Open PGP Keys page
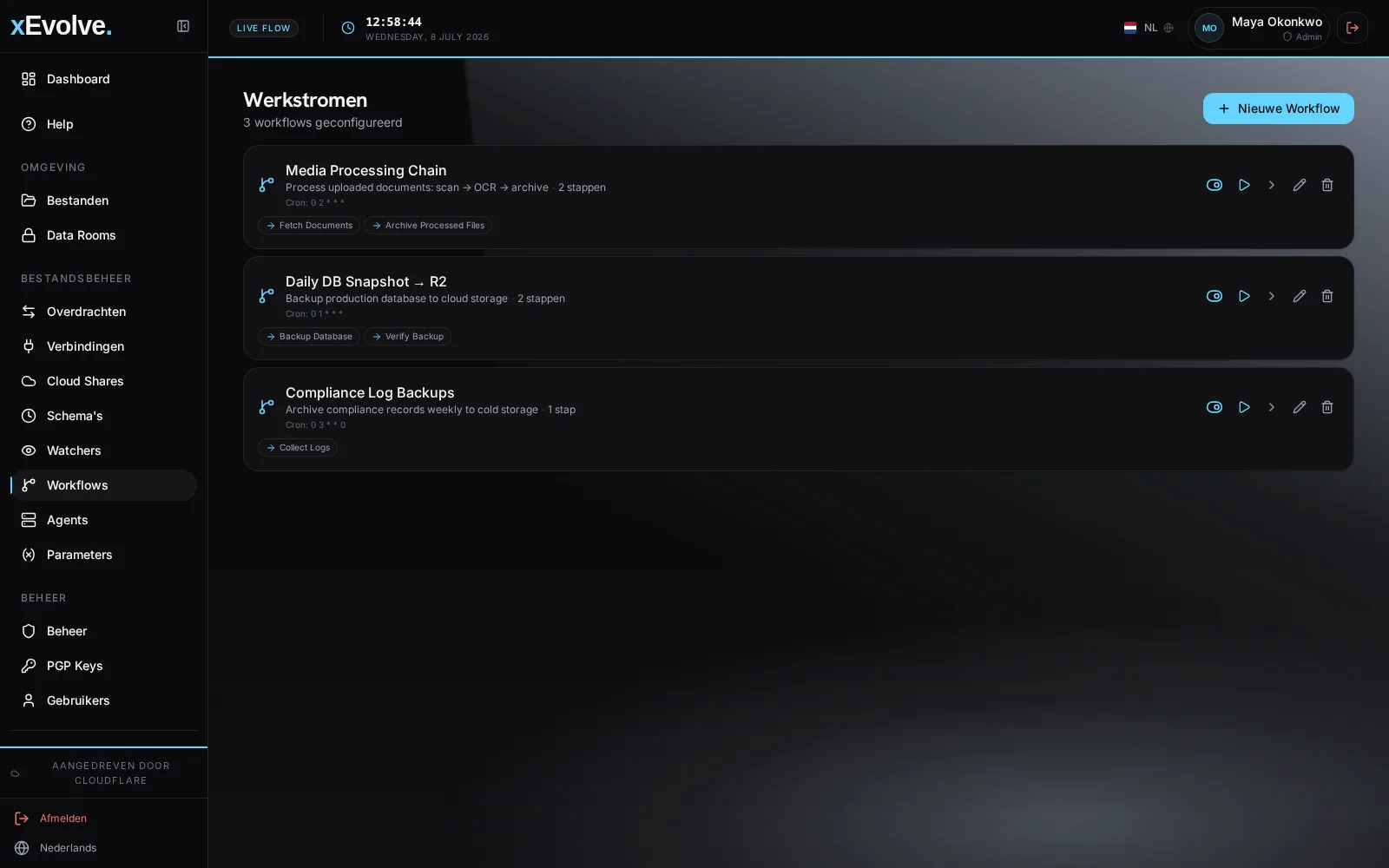1389x868 pixels. (x=104, y=666)
